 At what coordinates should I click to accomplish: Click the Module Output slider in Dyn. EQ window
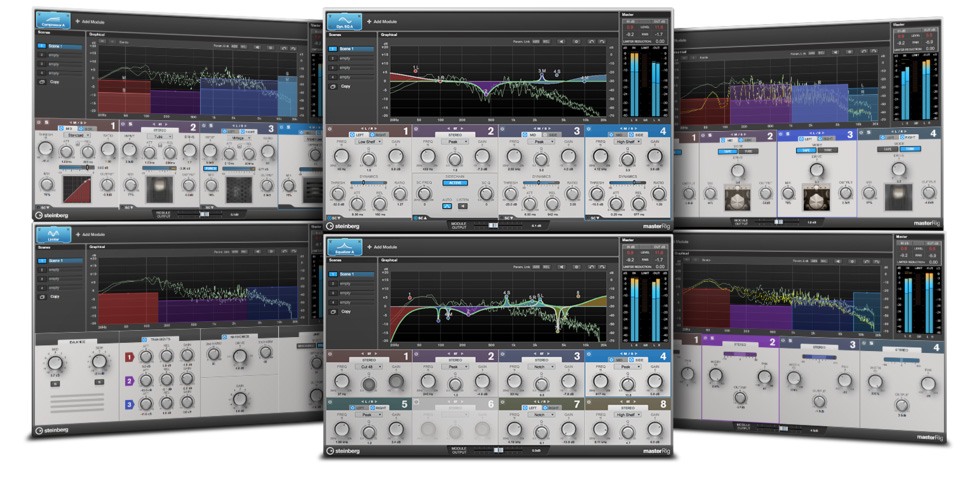pos(494,226)
